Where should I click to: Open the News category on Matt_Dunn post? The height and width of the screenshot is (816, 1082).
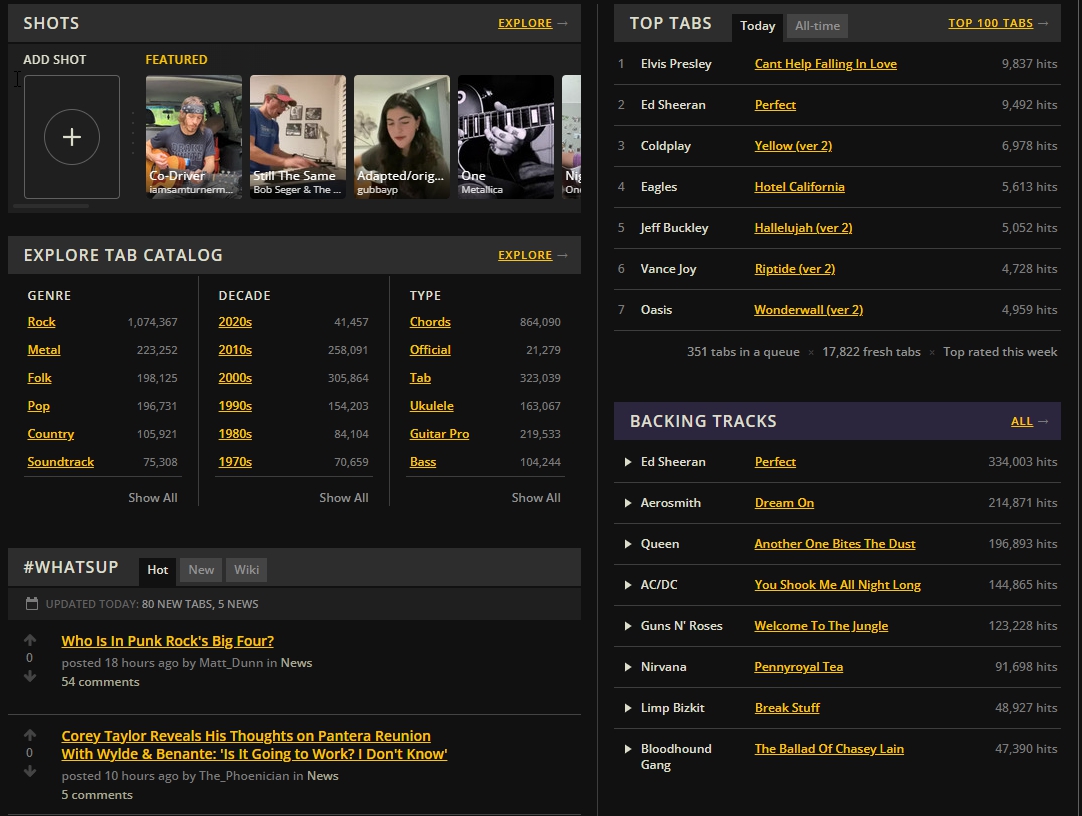296,663
